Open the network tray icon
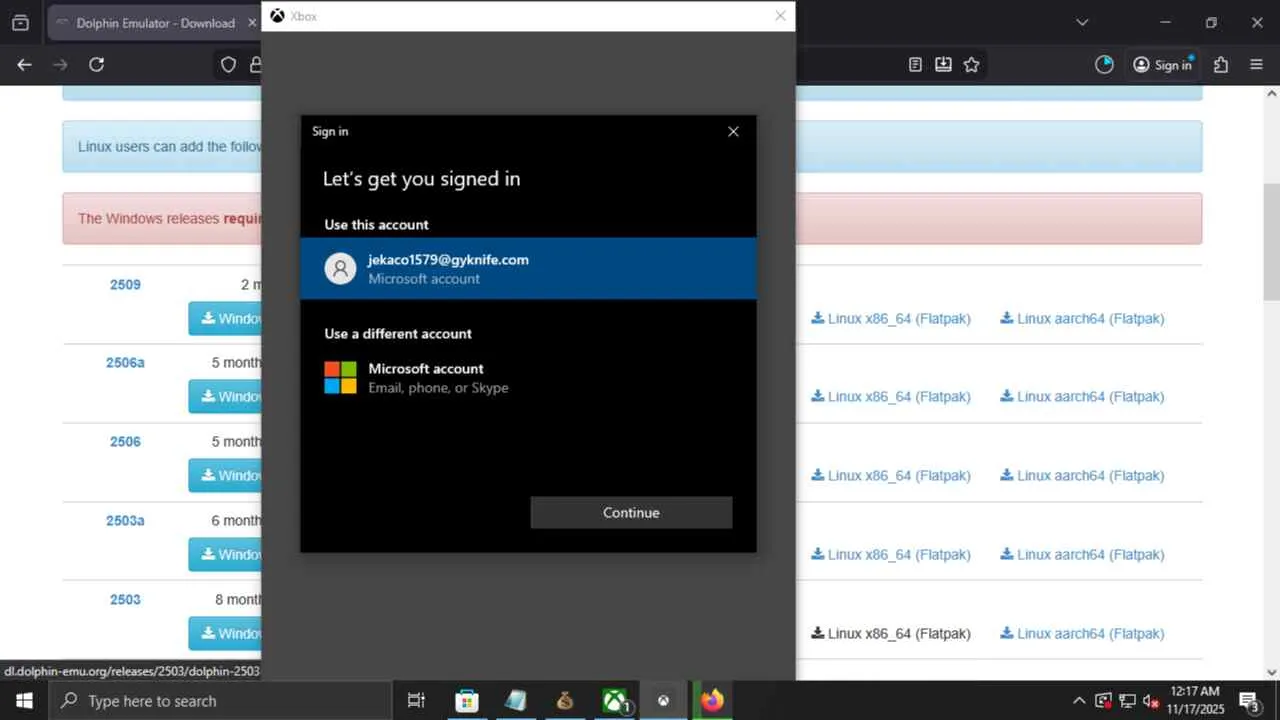 pos(1127,700)
